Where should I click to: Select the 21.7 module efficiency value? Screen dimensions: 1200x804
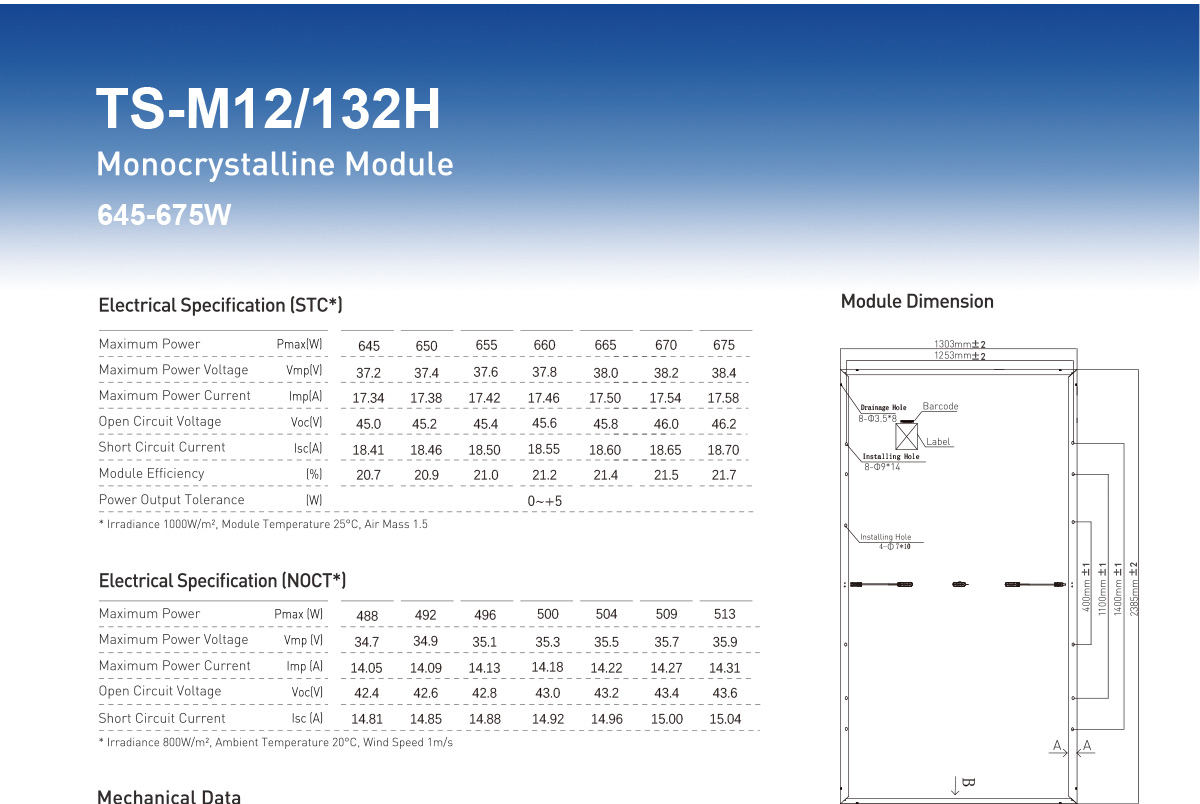723,475
